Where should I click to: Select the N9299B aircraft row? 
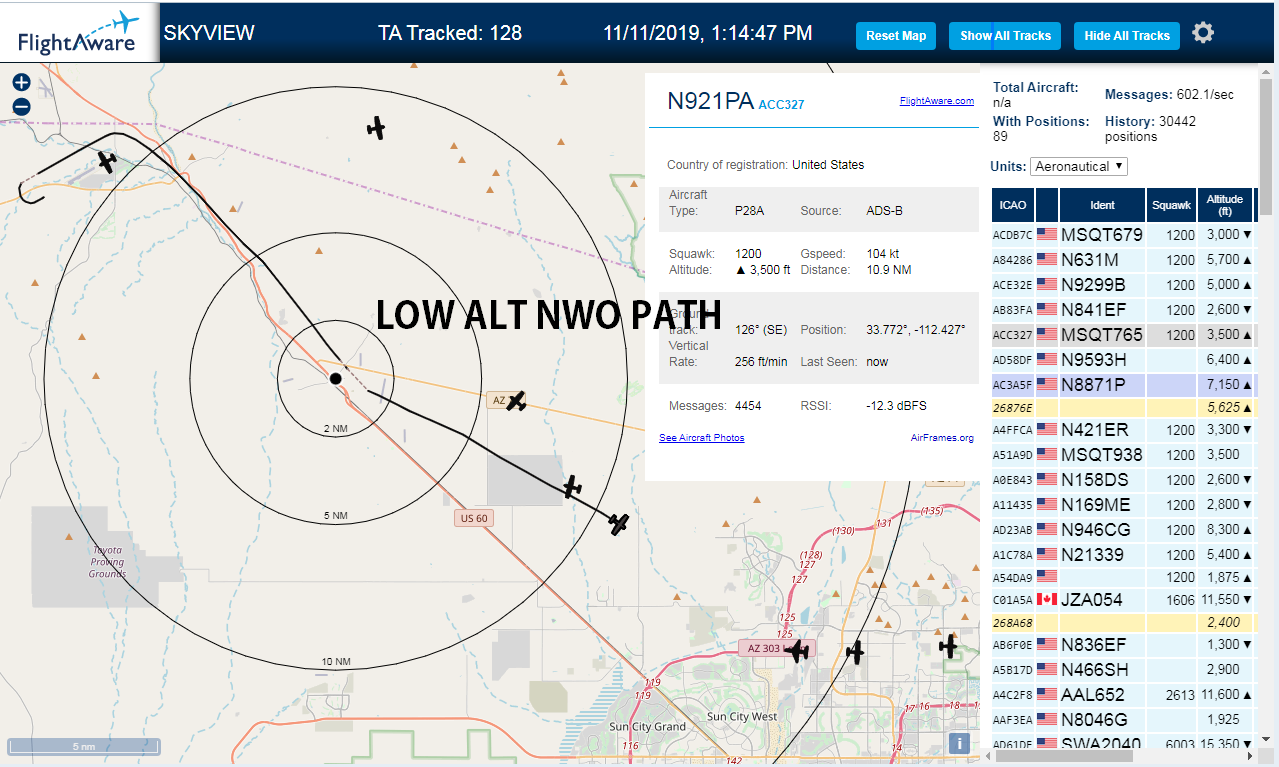tap(1123, 285)
